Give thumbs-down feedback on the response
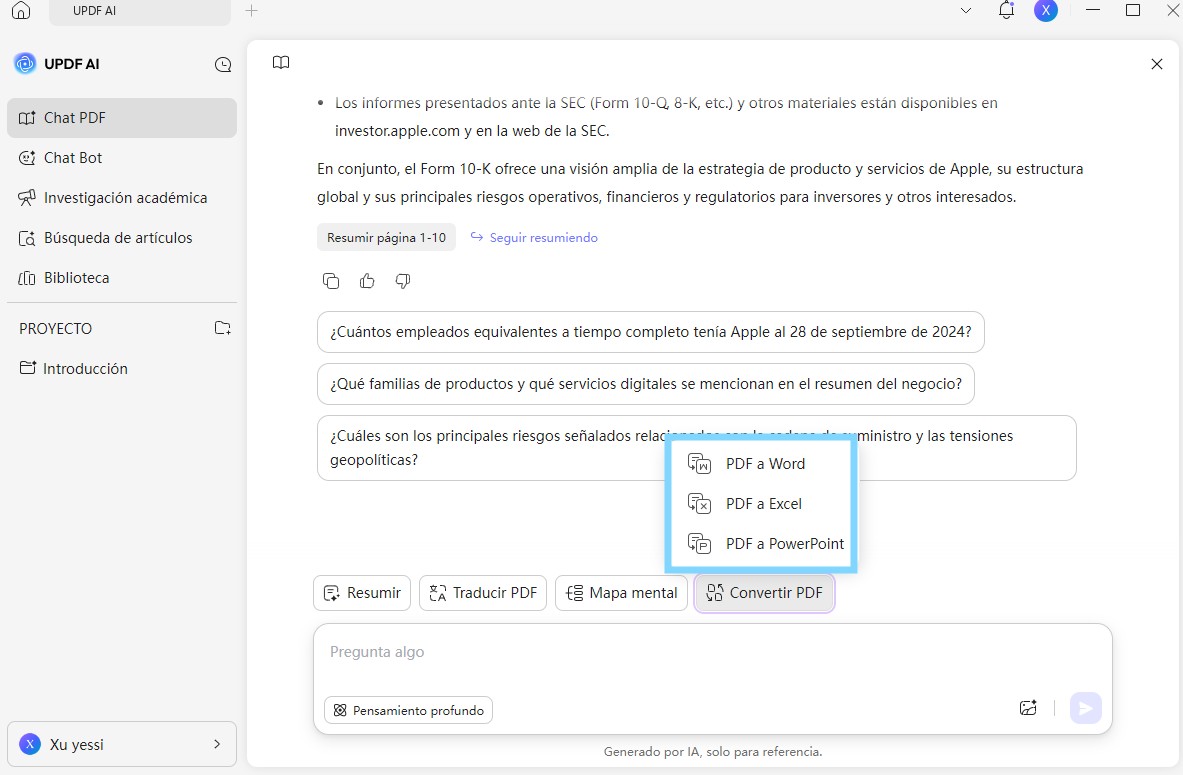1183x775 pixels. (x=403, y=282)
